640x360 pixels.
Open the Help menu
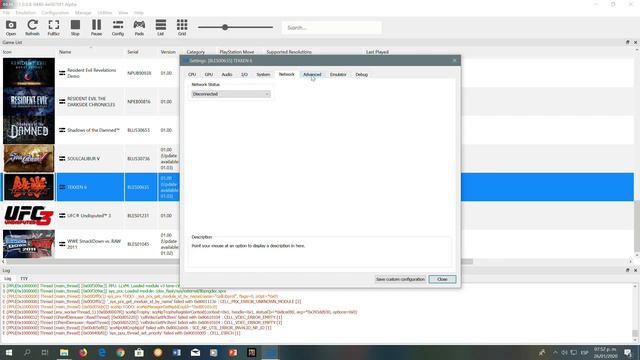(x=139, y=13)
